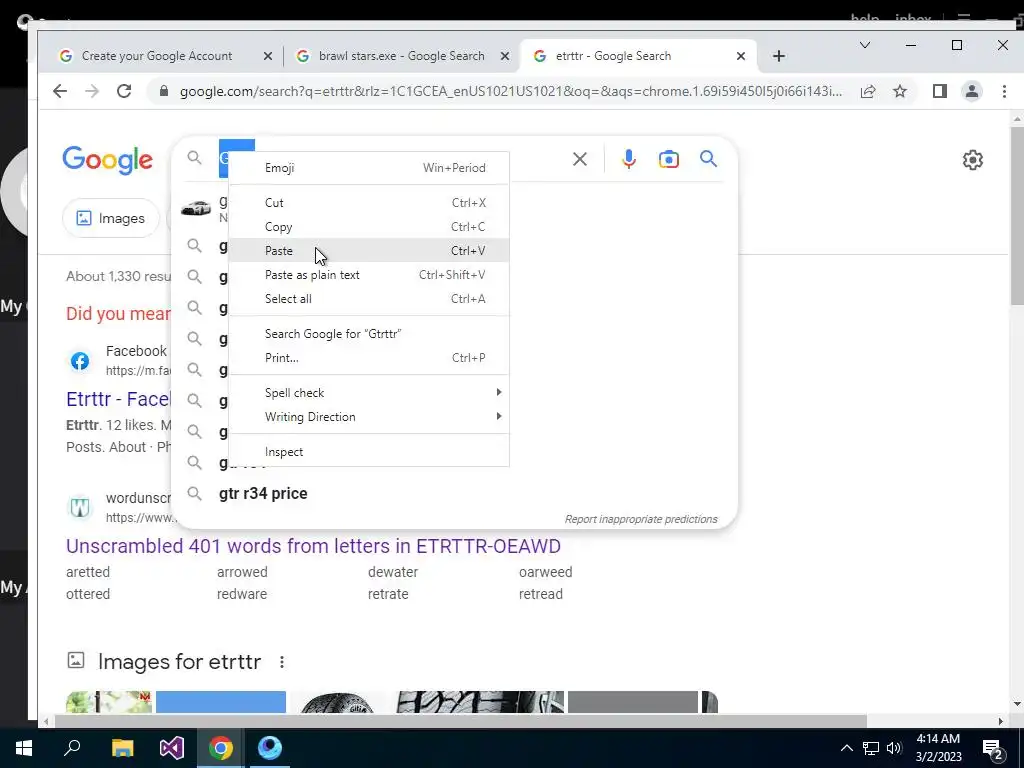Open the network icon in system tray
The image size is (1024, 768).
871,748
